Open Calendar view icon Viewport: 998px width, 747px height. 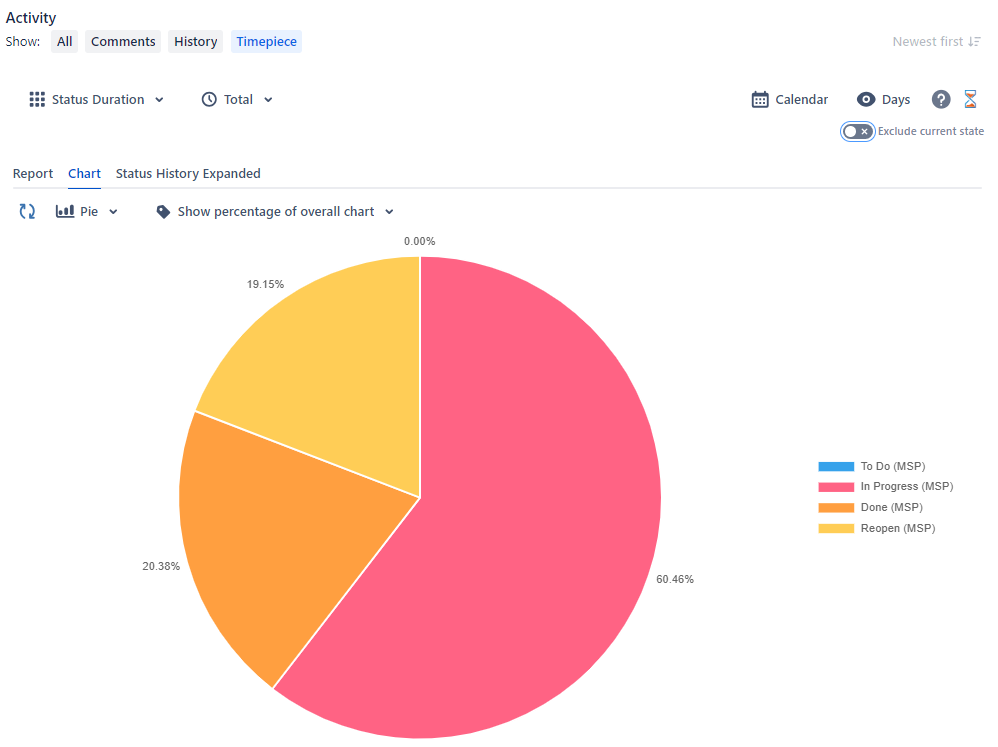(x=760, y=99)
